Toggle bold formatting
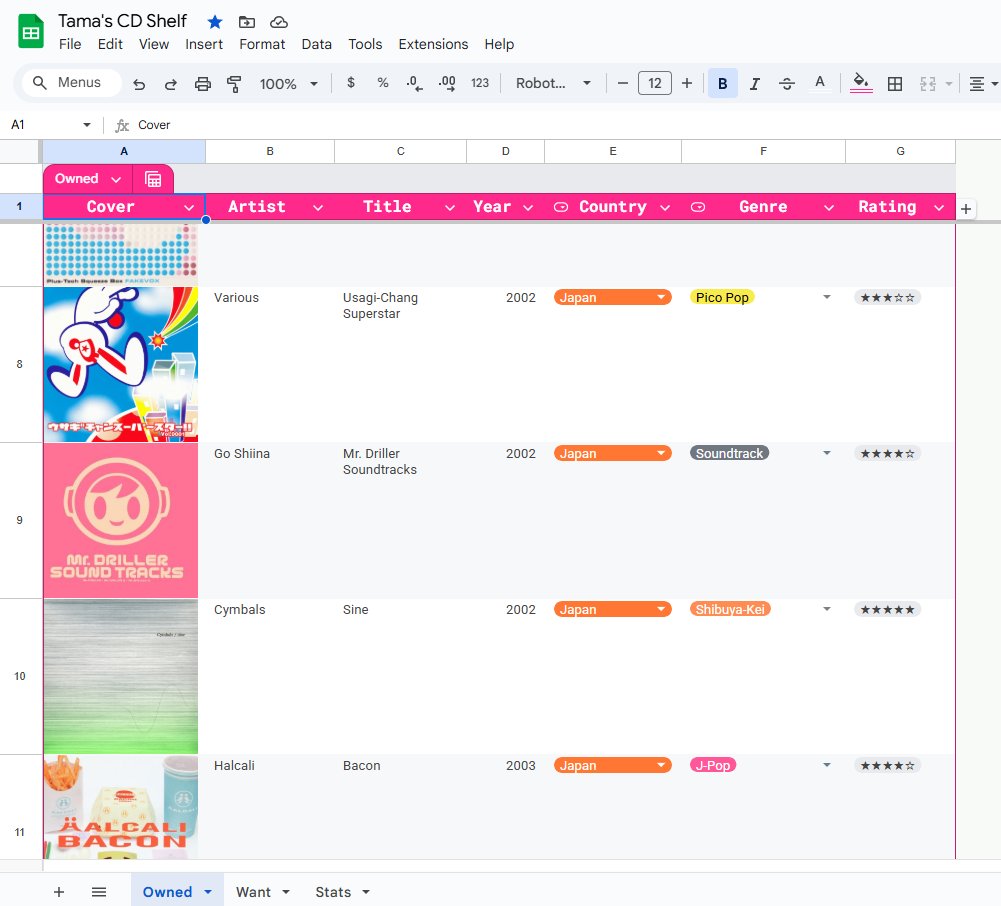 pos(723,84)
